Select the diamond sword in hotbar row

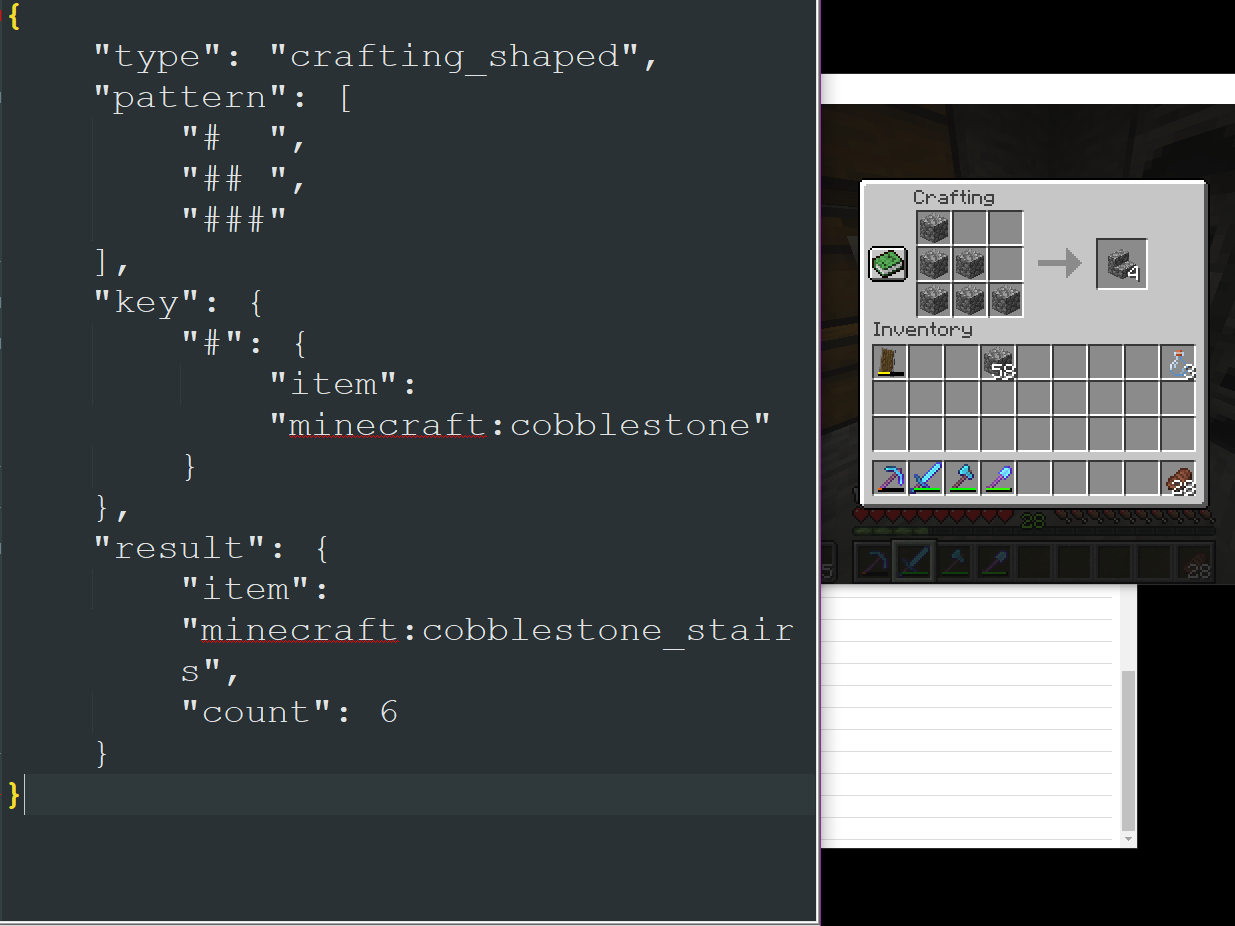pyautogui.click(x=925, y=478)
